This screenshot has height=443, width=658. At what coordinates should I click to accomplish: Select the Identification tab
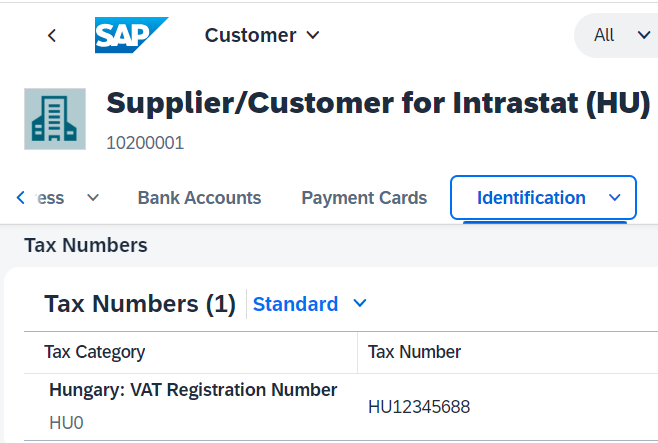point(531,198)
